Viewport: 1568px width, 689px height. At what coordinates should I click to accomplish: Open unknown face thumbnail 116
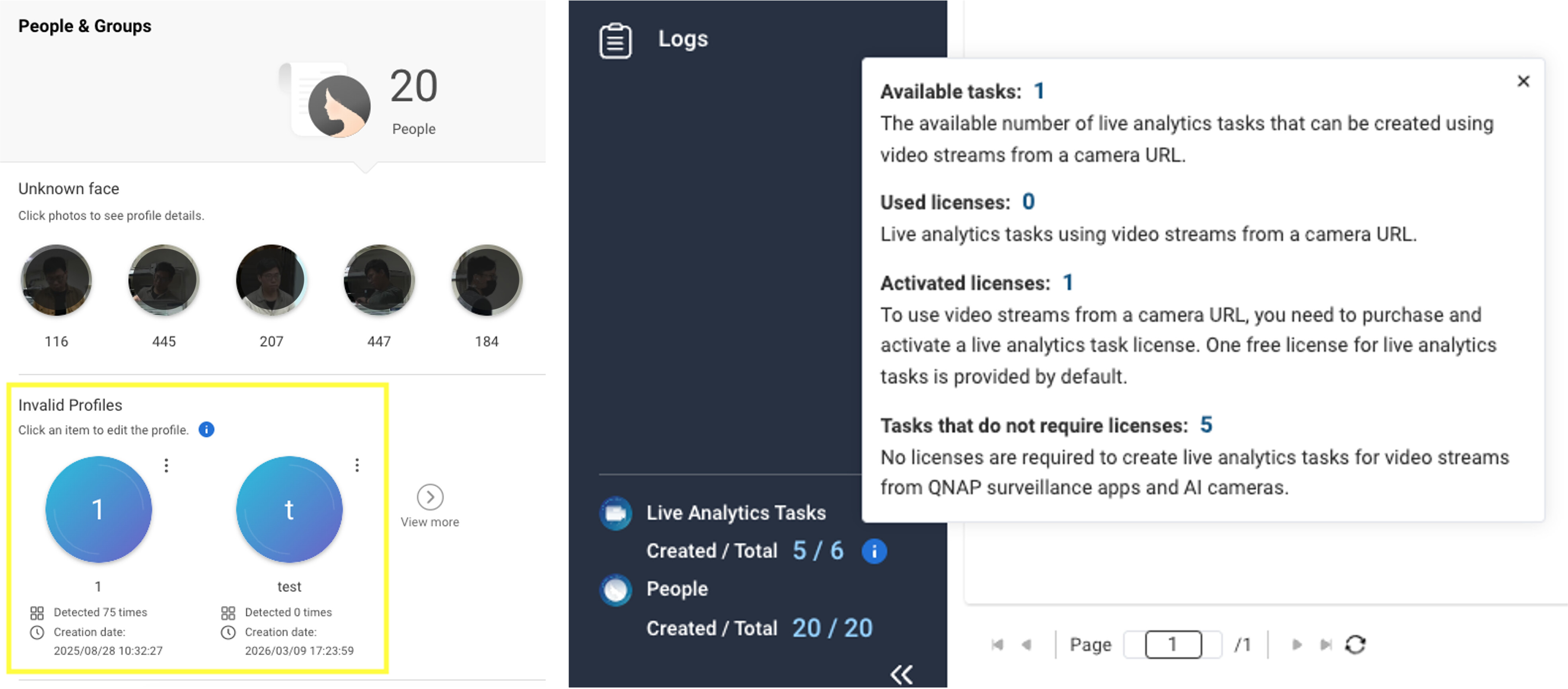pyautogui.click(x=56, y=280)
